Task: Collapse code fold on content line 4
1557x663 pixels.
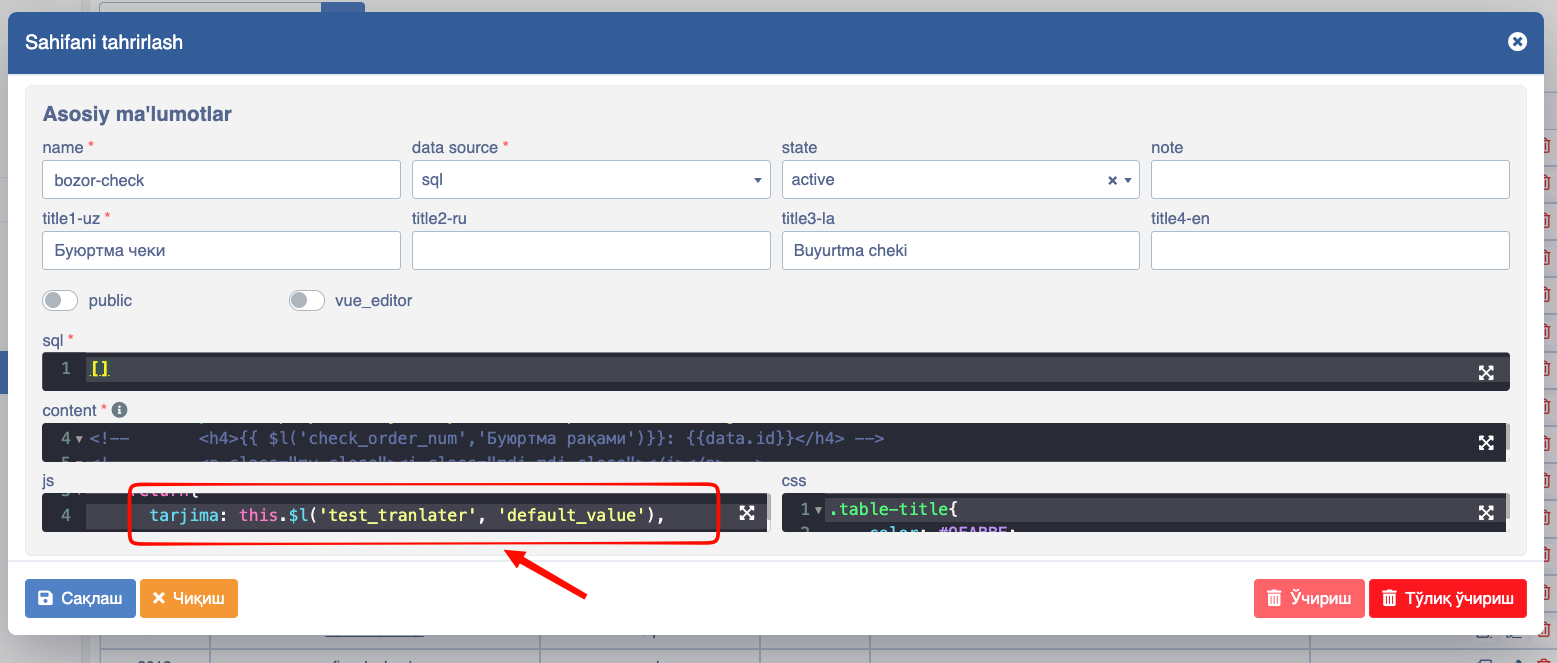Action: coord(79,439)
